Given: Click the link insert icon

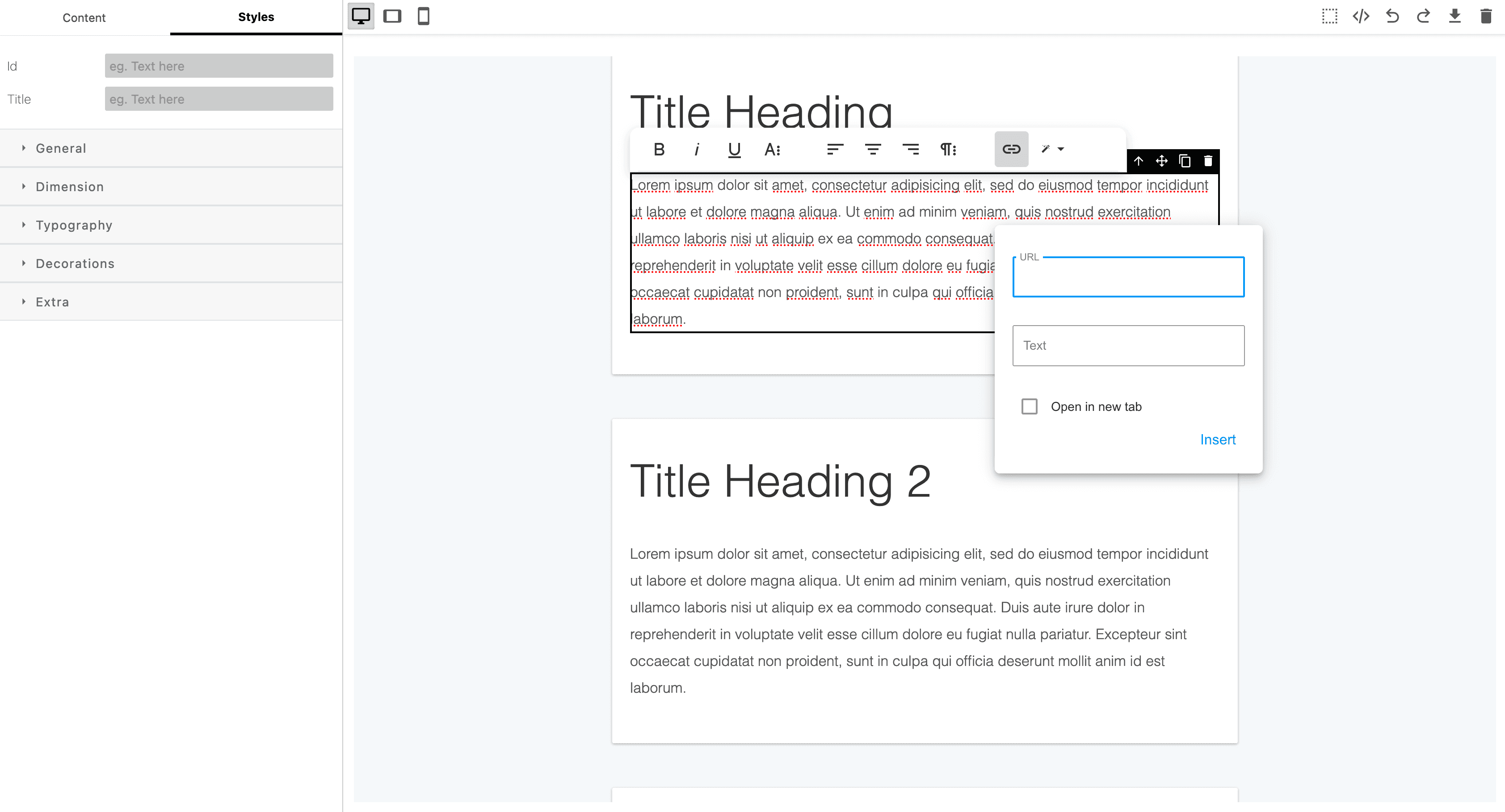Looking at the screenshot, I should pos(1011,149).
